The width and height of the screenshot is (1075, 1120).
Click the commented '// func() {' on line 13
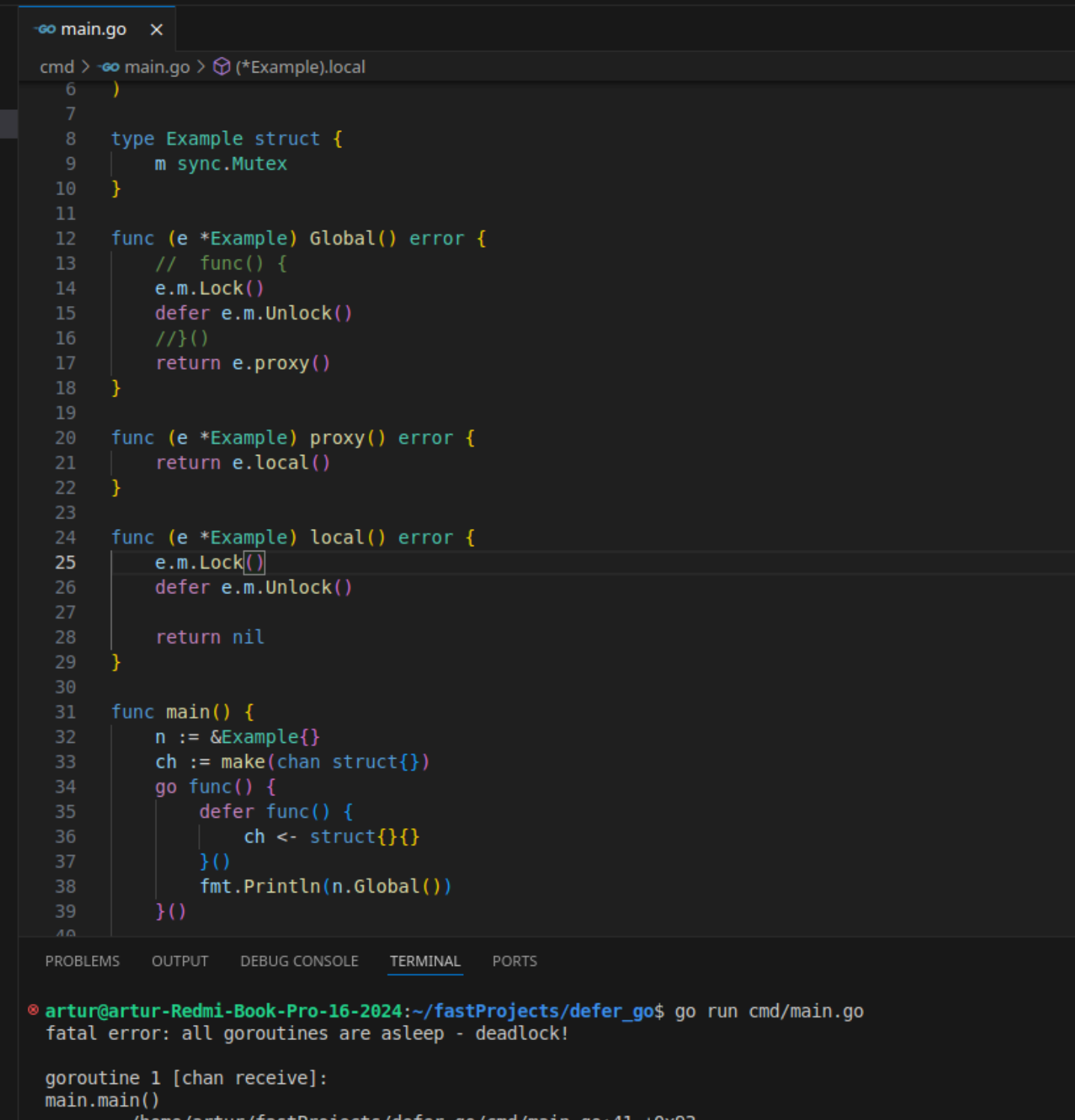click(221, 263)
